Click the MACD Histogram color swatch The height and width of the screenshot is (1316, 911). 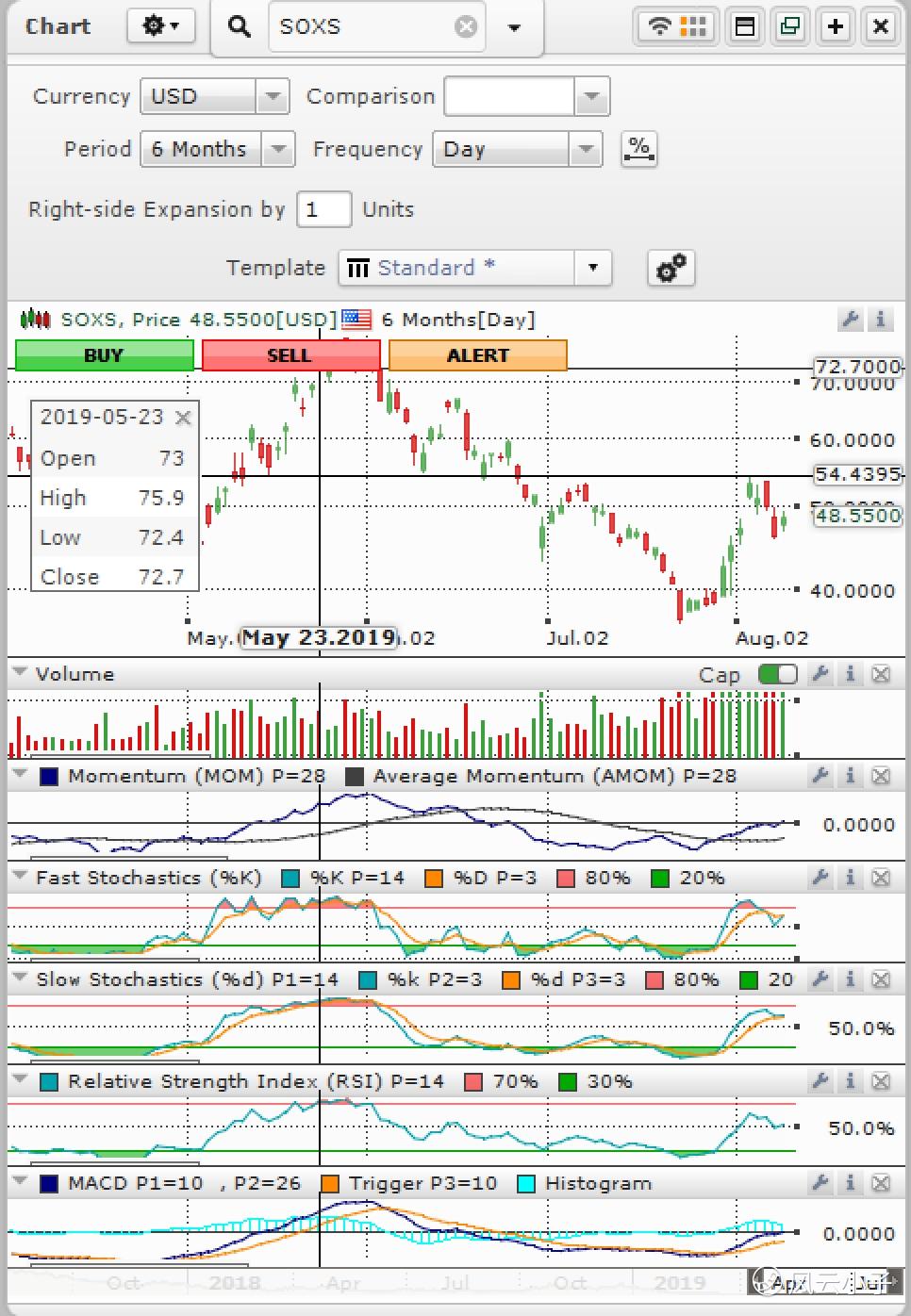[x=526, y=1184]
